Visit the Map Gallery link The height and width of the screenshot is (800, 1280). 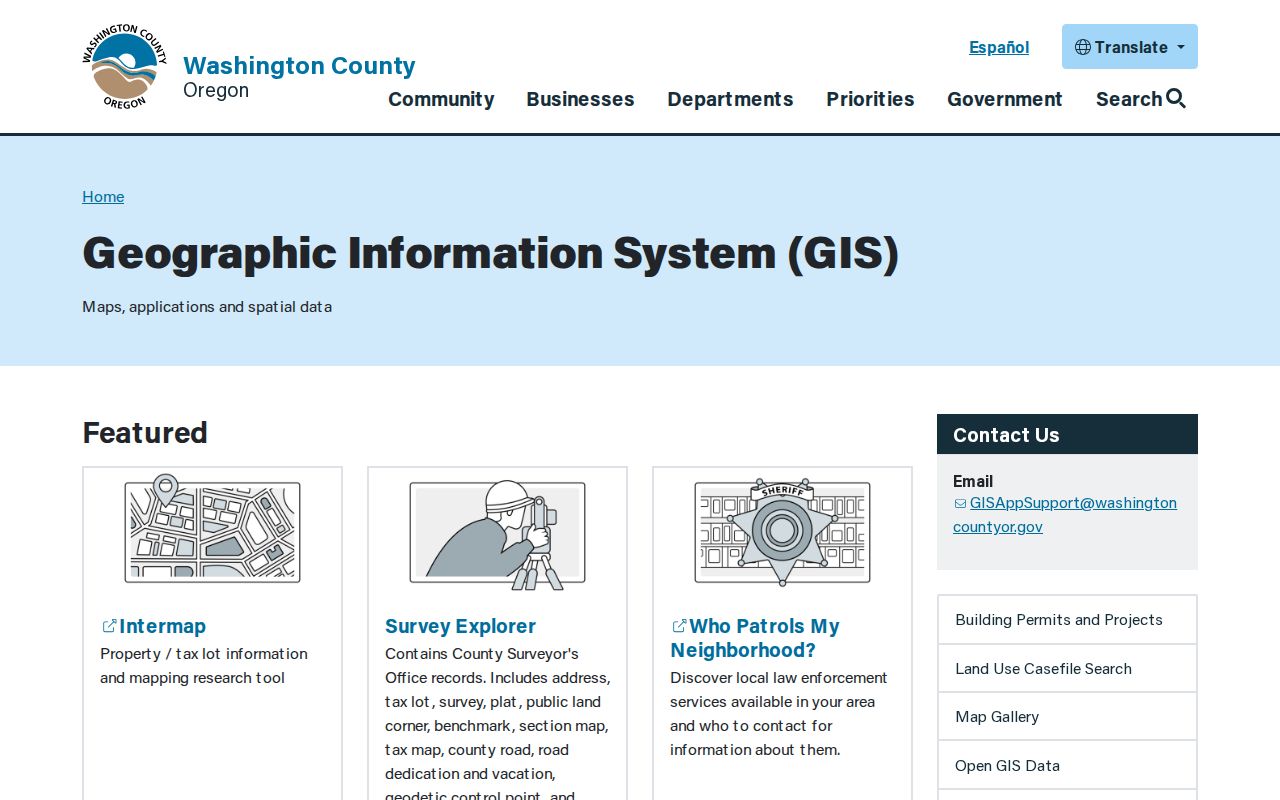1067,716
